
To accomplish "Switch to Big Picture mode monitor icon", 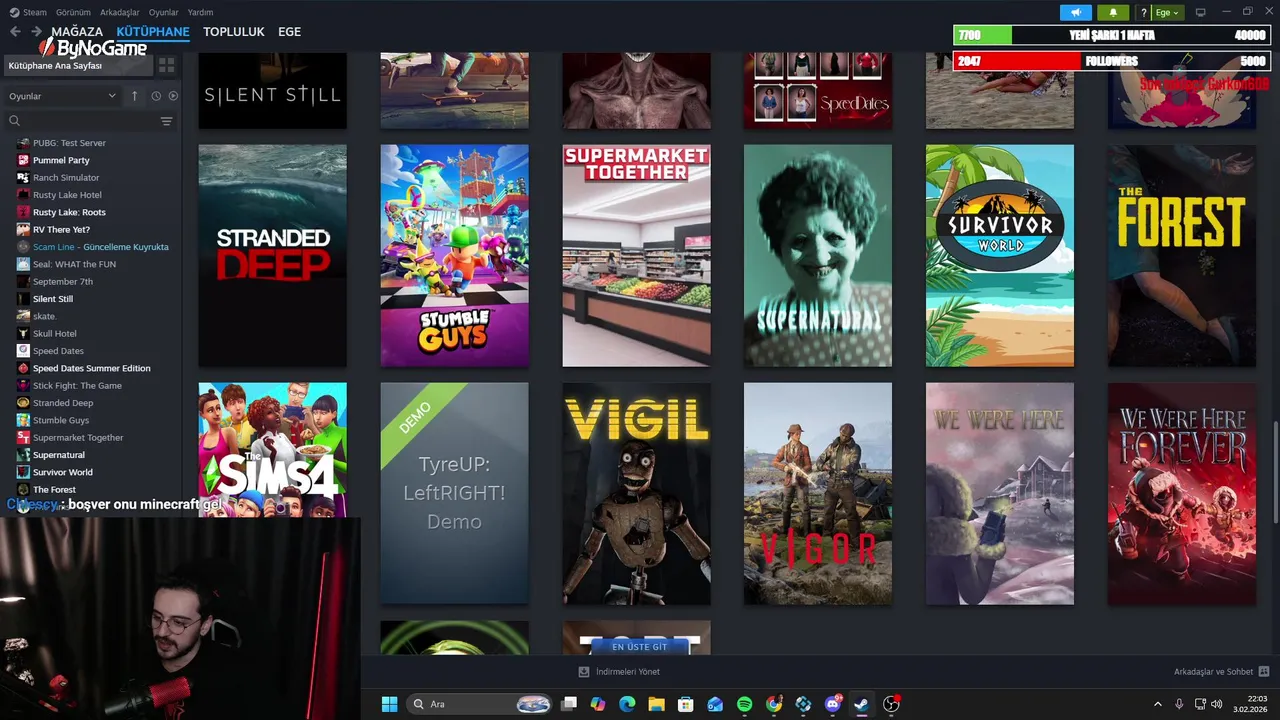I will click(x=1201, y=12).
